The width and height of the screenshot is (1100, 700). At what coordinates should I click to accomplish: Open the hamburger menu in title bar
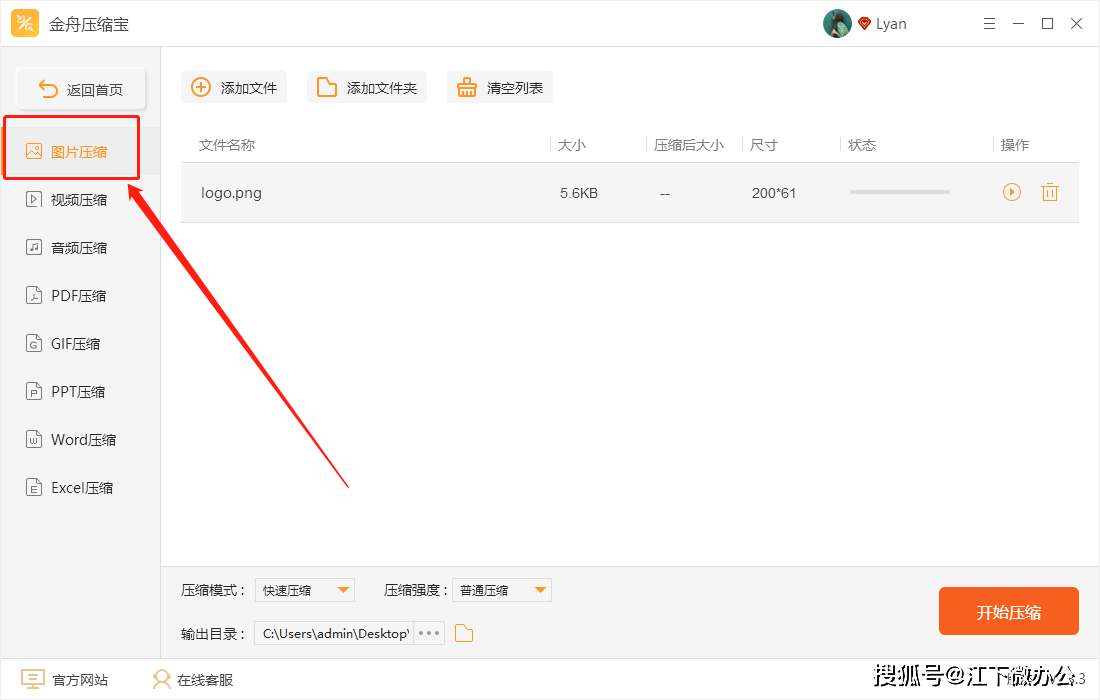point(989,24)
